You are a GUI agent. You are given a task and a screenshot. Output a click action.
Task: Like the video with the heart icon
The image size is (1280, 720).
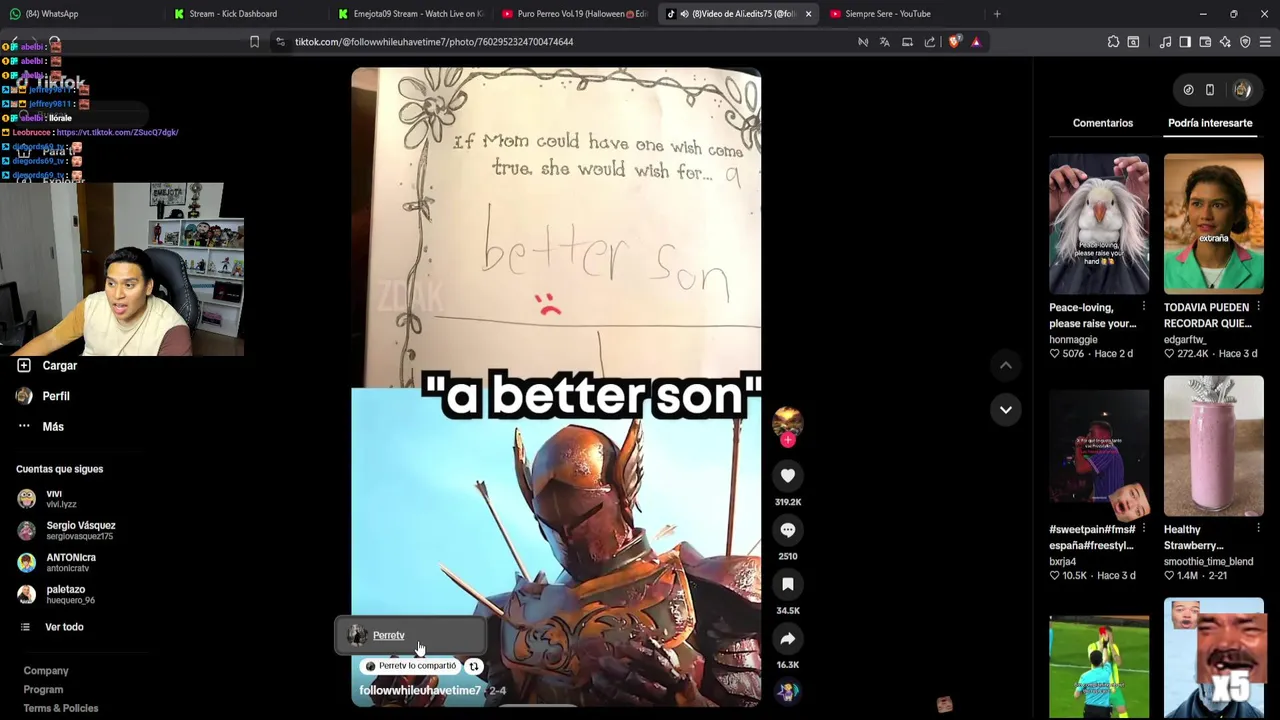(x=788, y=476)
